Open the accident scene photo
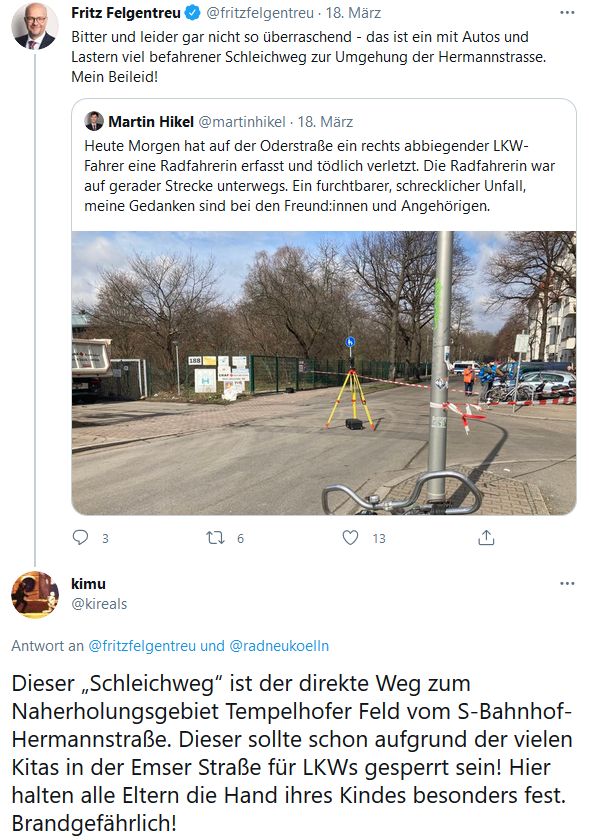589x840 pixels. [x=324, y=373]
